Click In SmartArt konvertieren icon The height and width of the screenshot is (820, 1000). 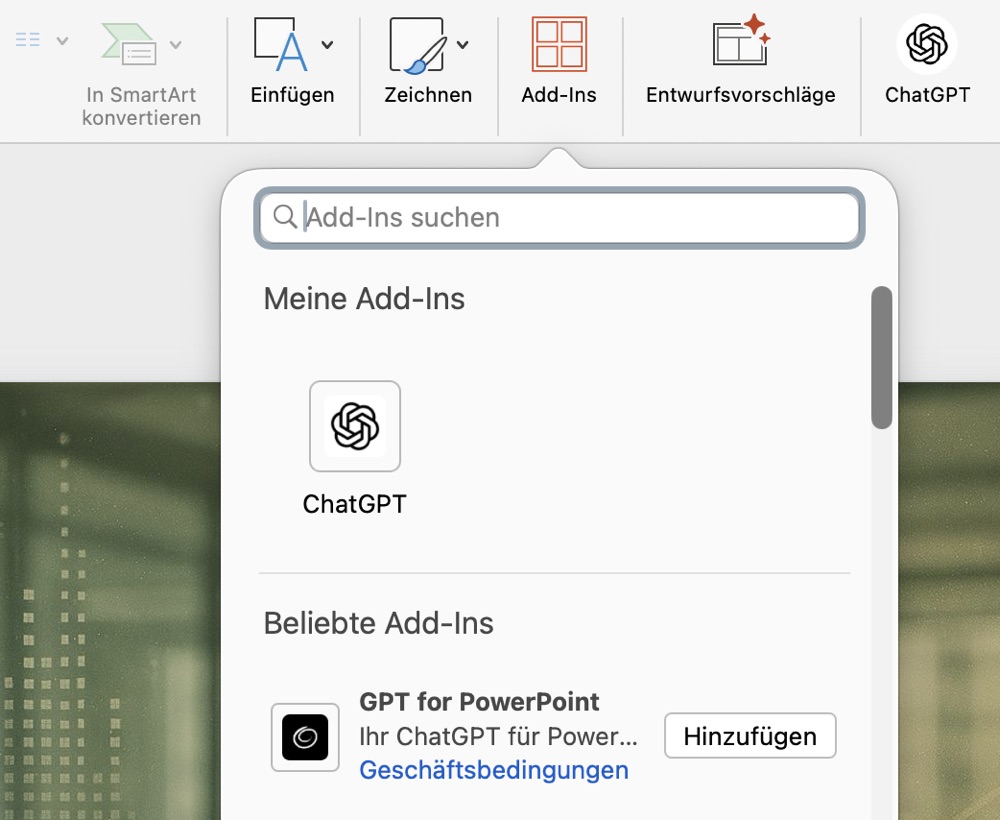tap(129, 44)
